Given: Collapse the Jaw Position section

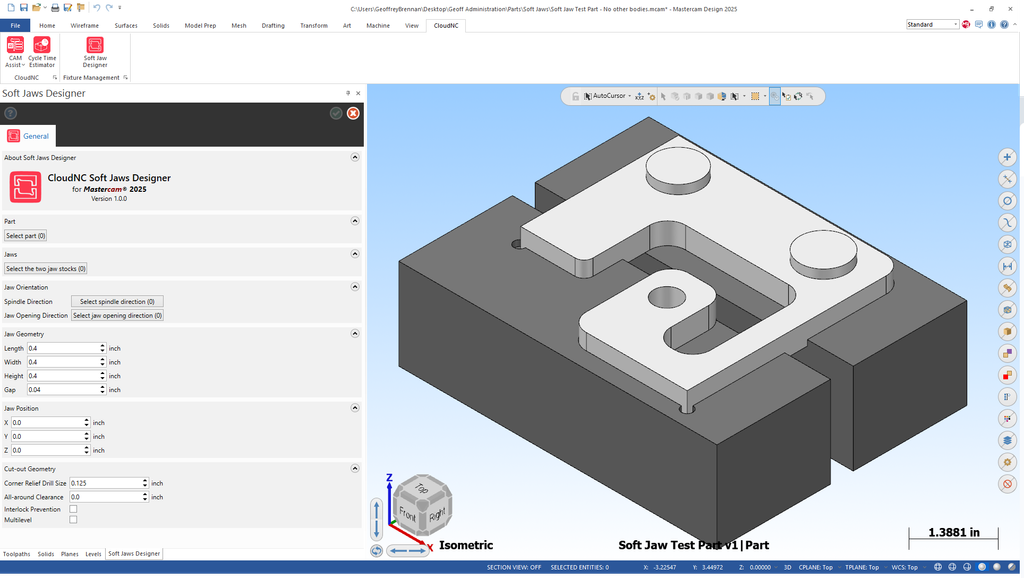Looking at the screenshot, I should pos(355,408).
